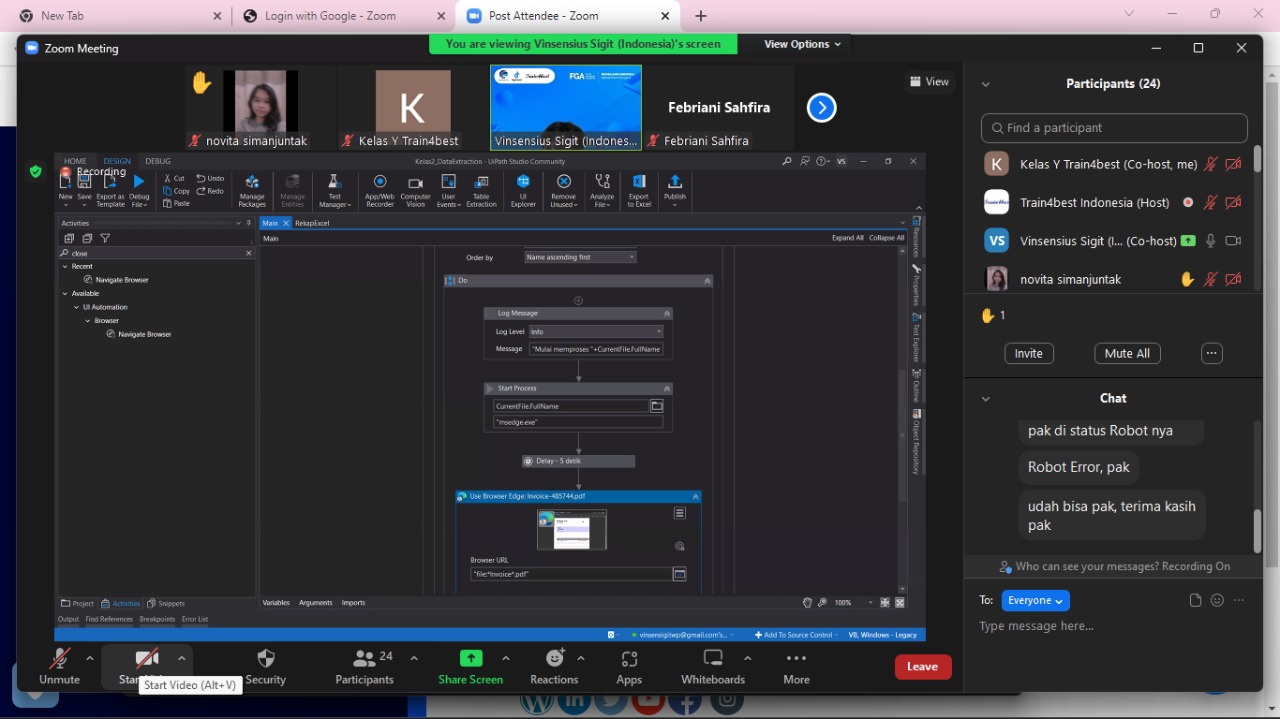The image size is (1280, 719).
Task: Open the Apps icon in toolbar
Action: click(x=629, y=659)
